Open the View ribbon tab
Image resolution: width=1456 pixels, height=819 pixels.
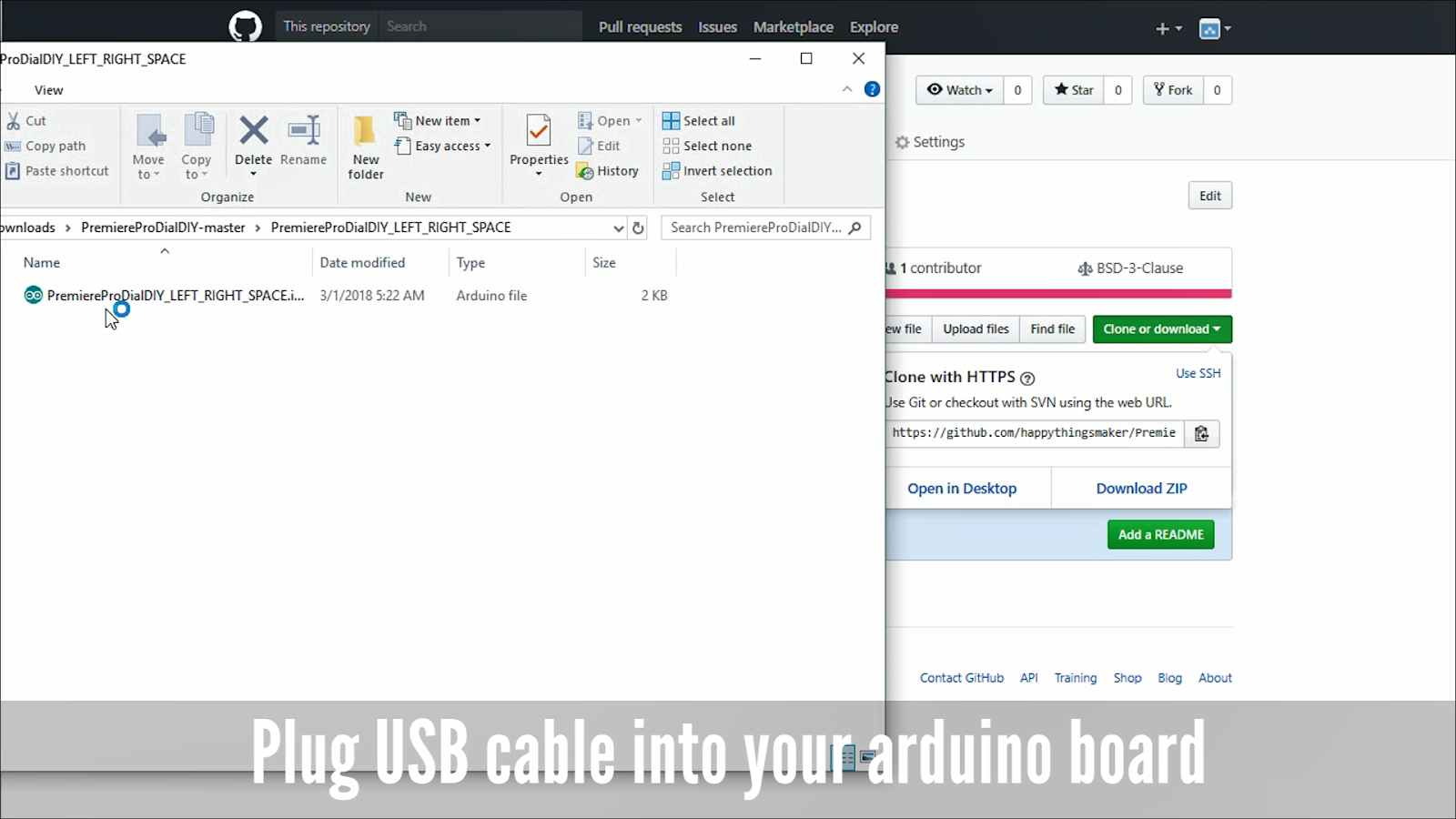click(49, 90)
